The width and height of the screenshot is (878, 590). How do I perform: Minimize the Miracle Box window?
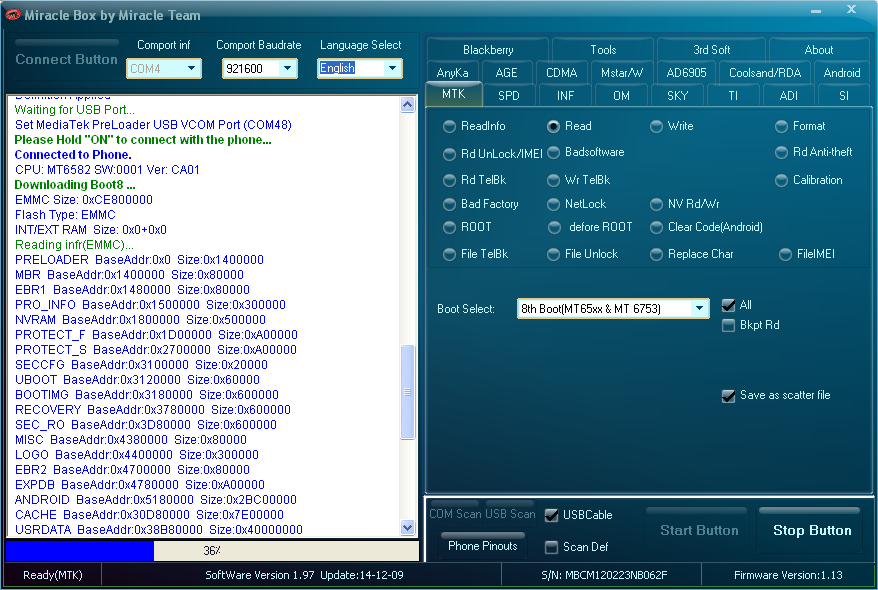[x=816, y=11]
